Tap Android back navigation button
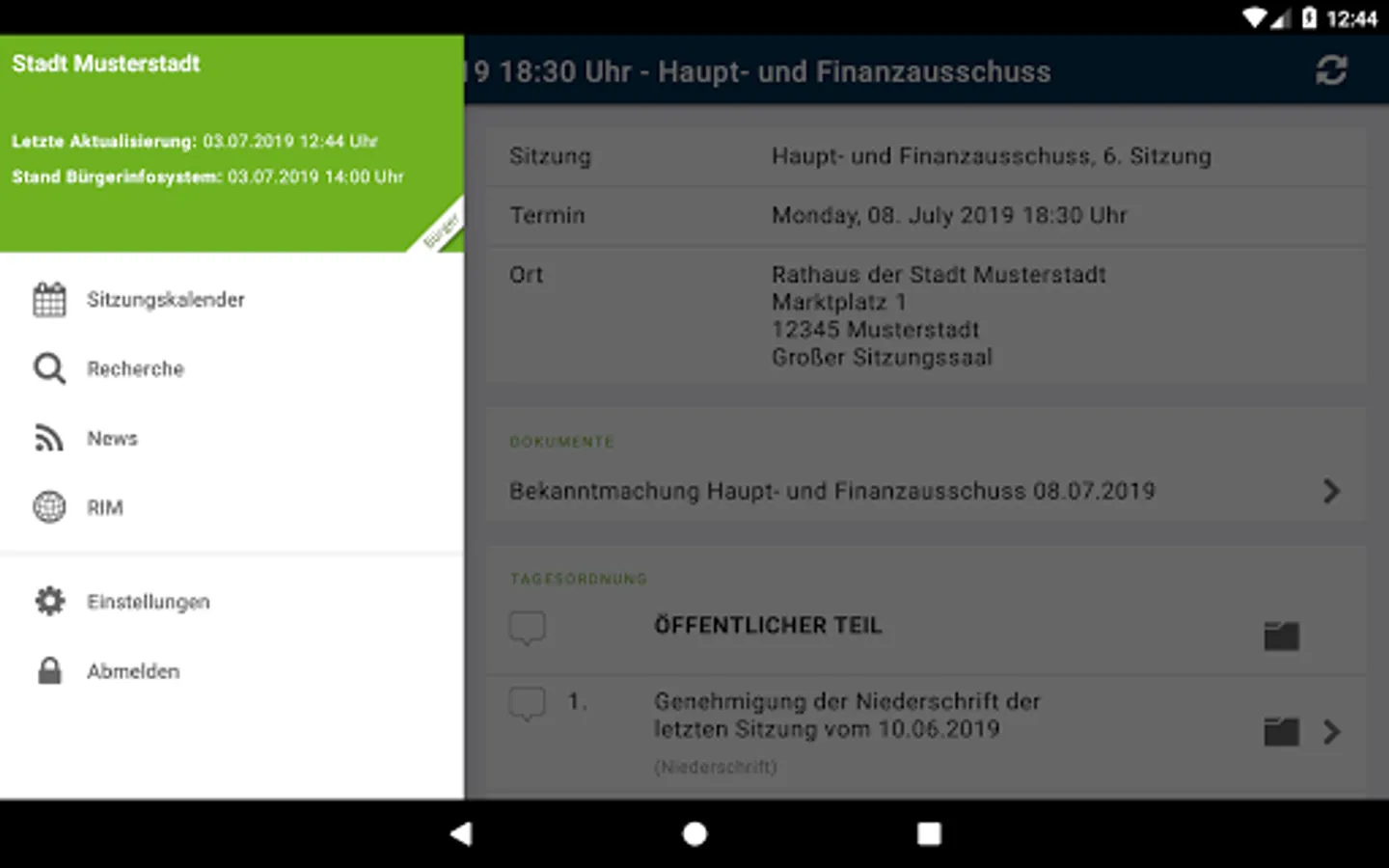Screen dimensions: 1389x868 coord(461,833)
